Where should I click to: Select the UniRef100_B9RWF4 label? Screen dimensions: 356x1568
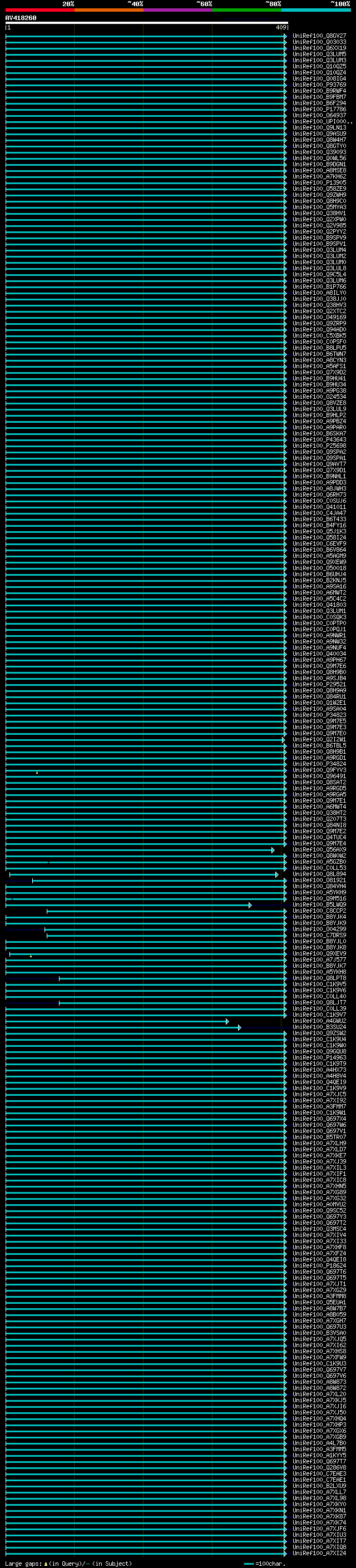319,91
